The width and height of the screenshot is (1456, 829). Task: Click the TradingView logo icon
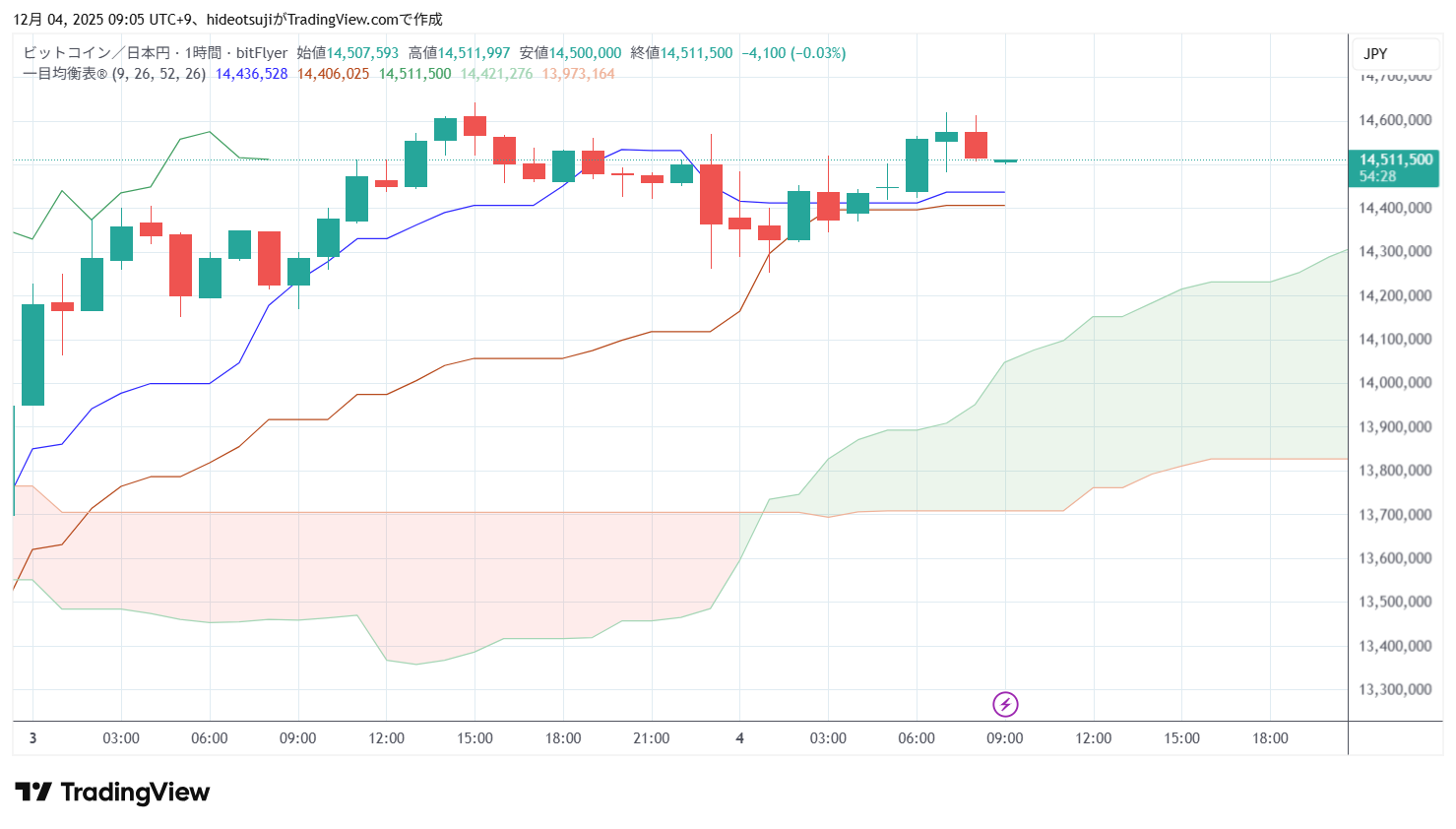point(33,792)
